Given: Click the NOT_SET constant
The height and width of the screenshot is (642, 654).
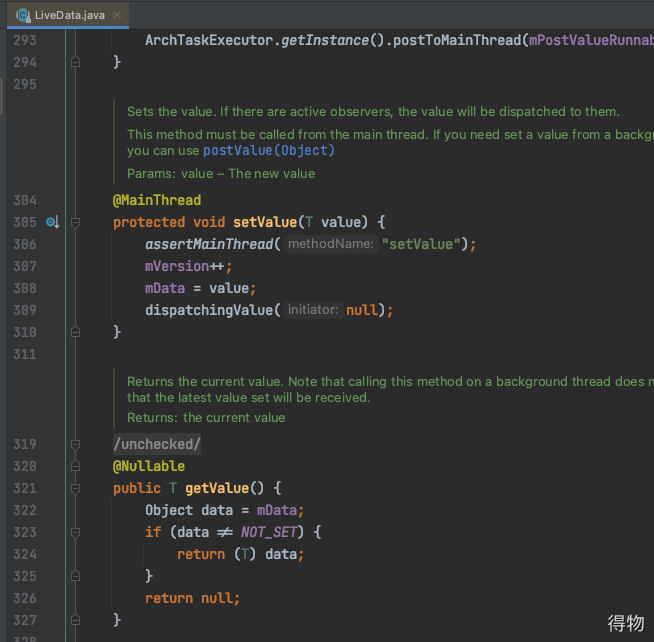Looking at the screenshot, I should 270,532.
